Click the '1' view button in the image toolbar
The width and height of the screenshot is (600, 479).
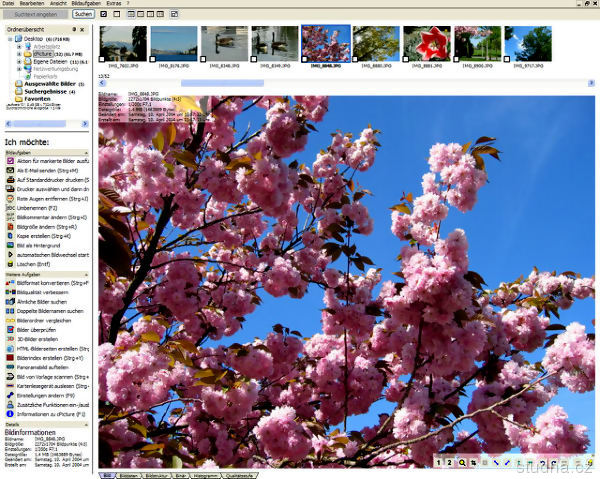click(x=439, y=462)
